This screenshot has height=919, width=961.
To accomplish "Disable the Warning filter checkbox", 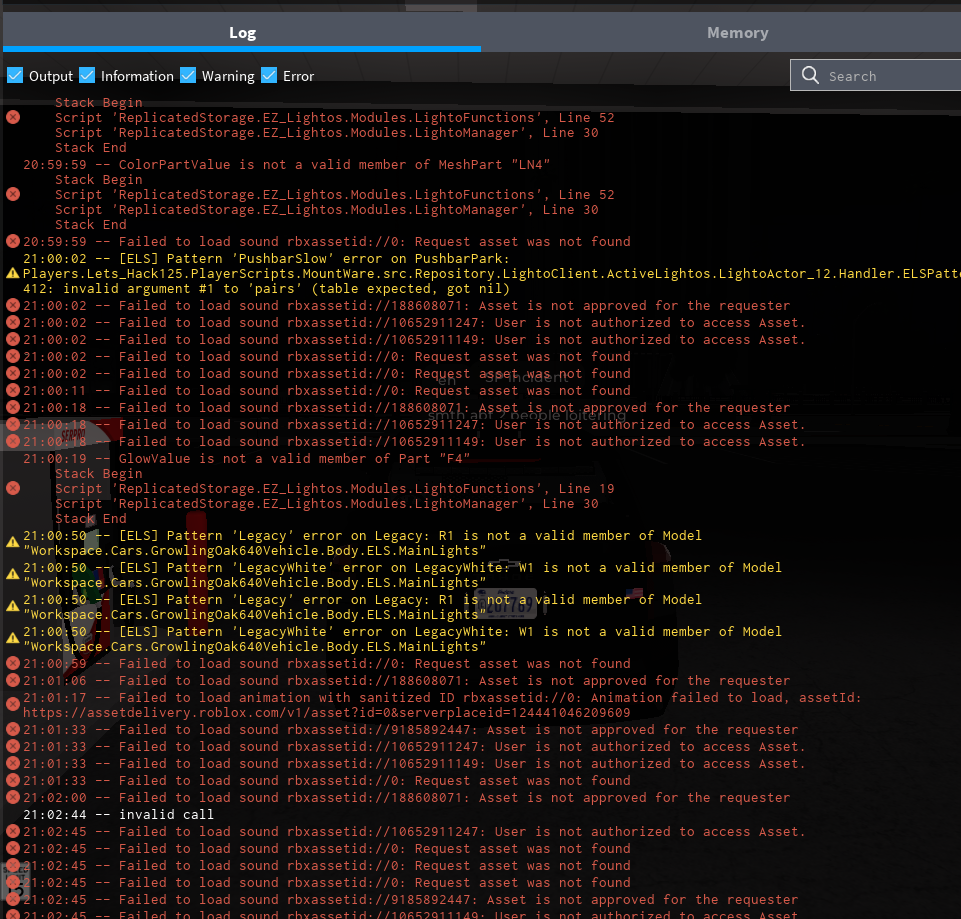I will pos(188,75).
